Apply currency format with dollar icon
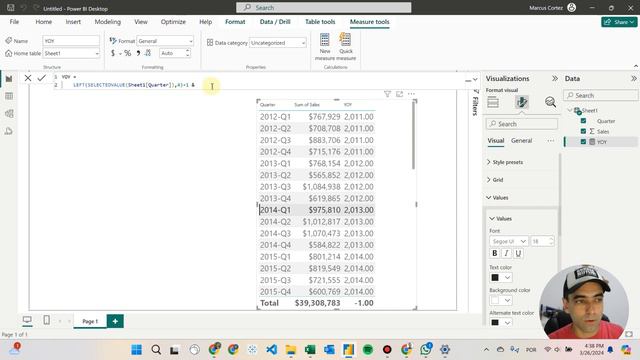This screenshot has height=360, width=640. pos(113,53)
